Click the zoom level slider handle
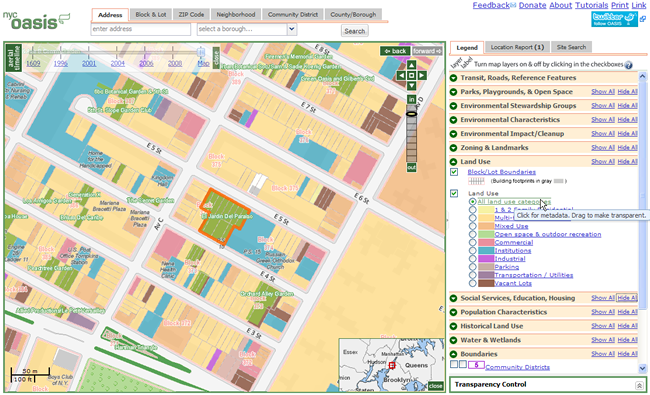 point(411,114)
